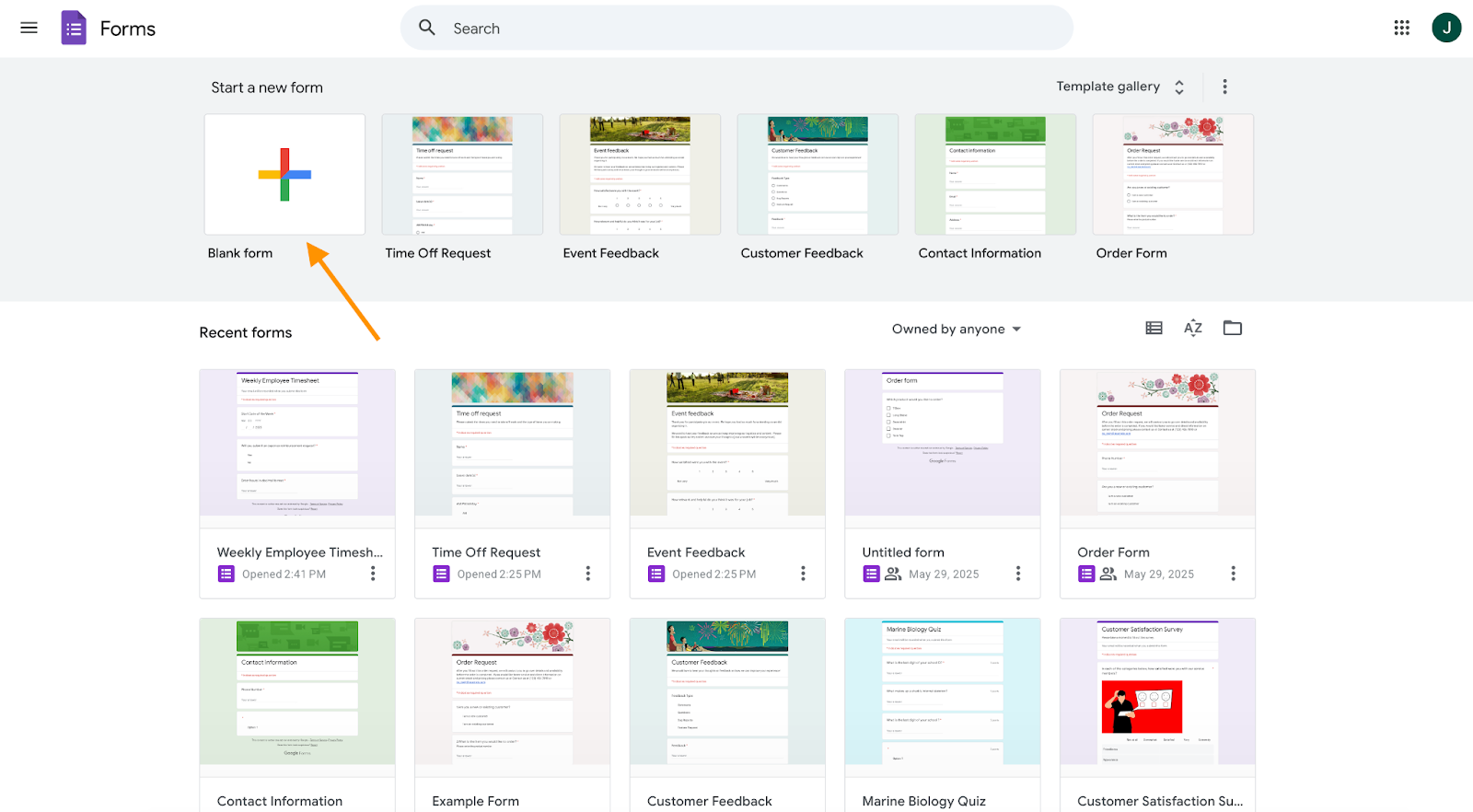Open the Google apps grid

pyautogui.click(x=1401, y=28)
